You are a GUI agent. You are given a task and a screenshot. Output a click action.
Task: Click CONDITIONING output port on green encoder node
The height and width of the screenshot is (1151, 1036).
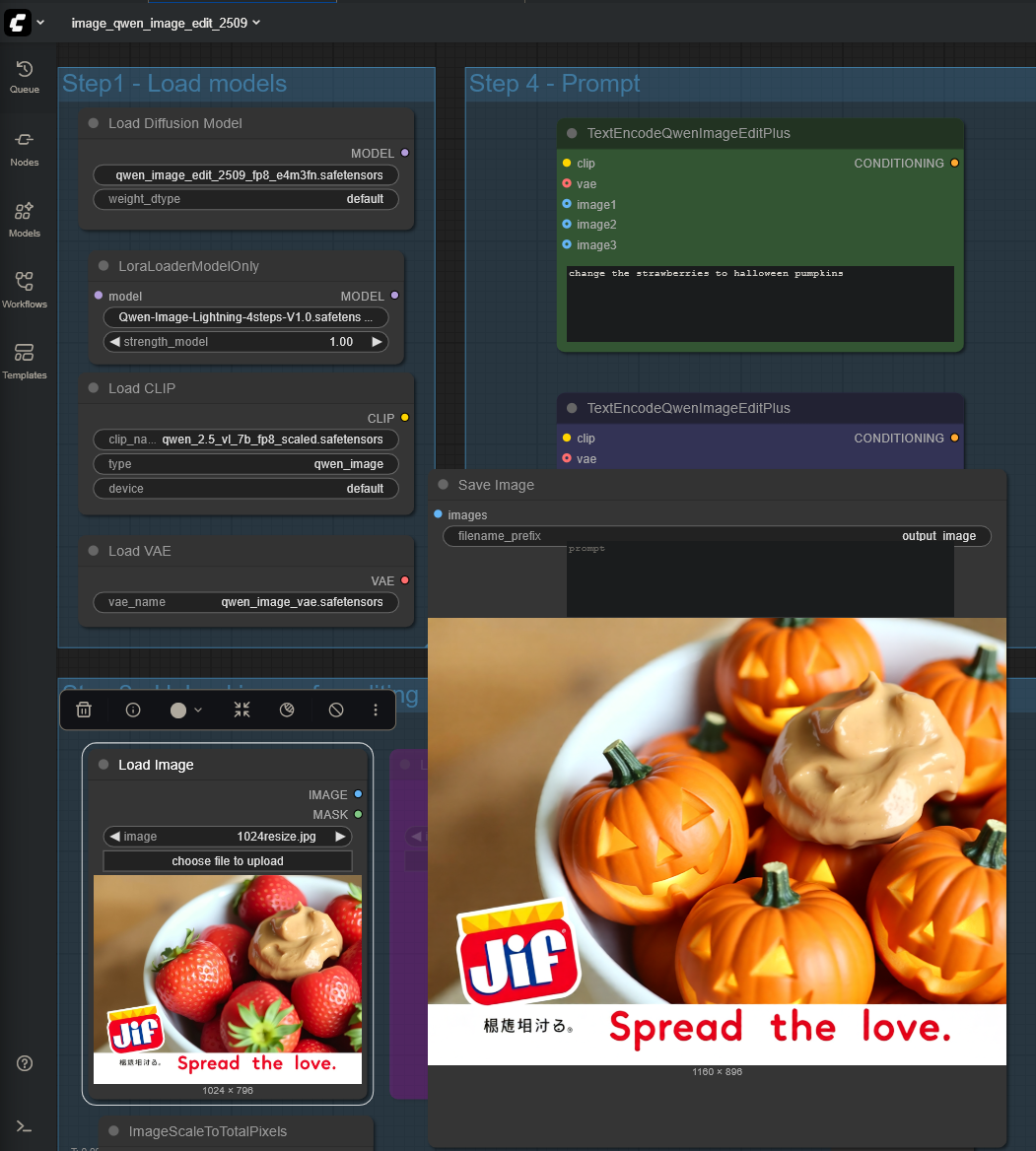[954, 163]
